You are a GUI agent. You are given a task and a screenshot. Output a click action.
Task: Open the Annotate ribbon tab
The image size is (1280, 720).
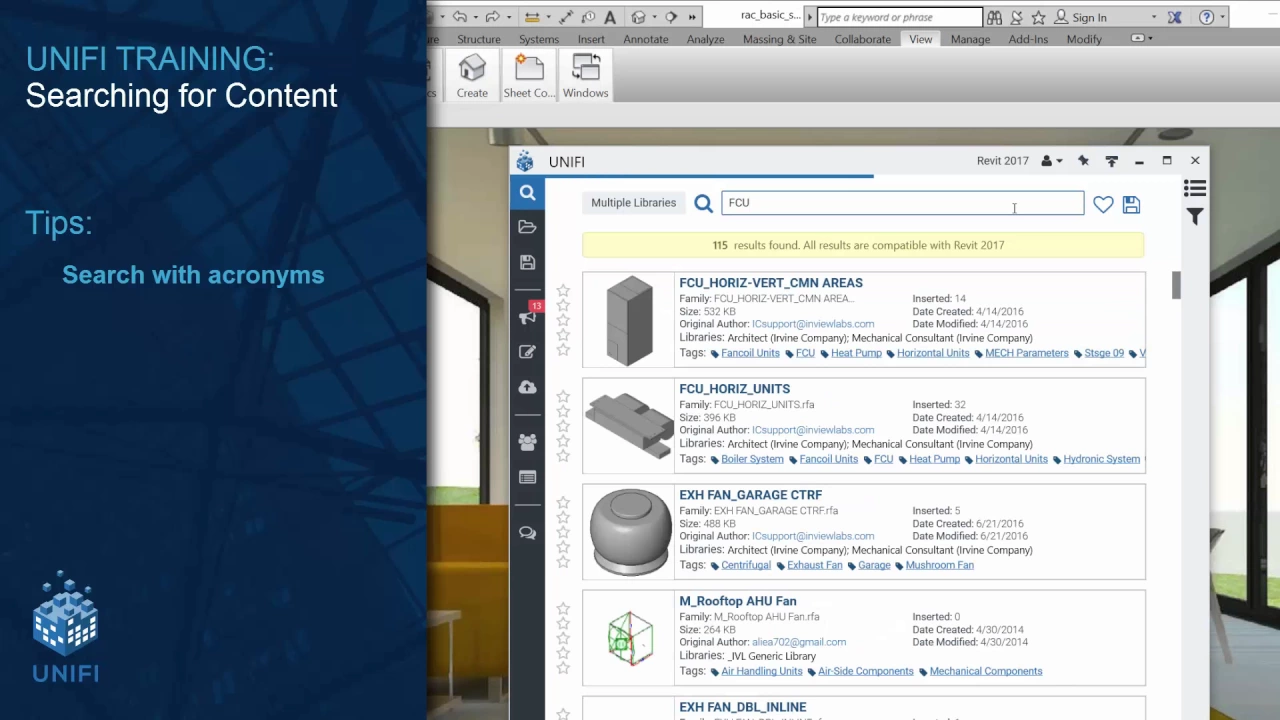[646, 39]
